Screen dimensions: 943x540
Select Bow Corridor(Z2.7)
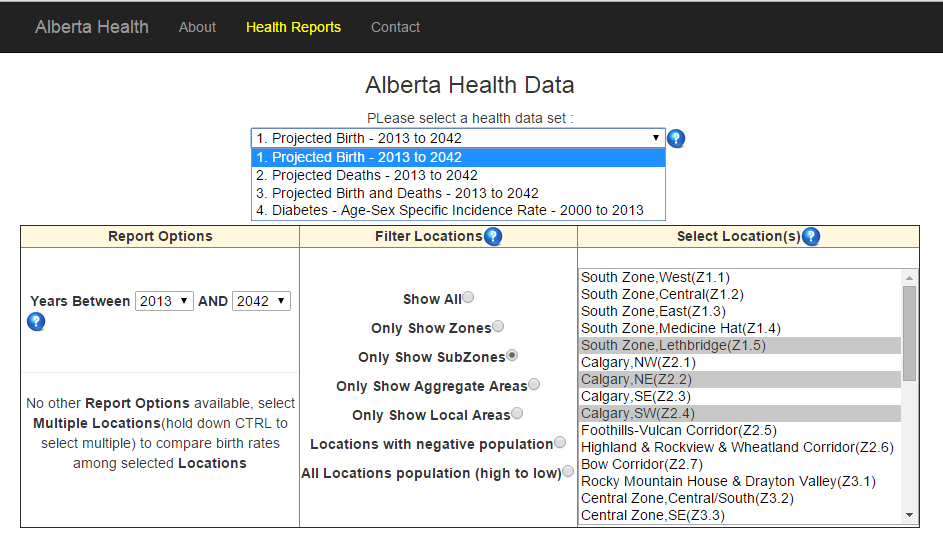pyautogui.click(x=740, y=464)
